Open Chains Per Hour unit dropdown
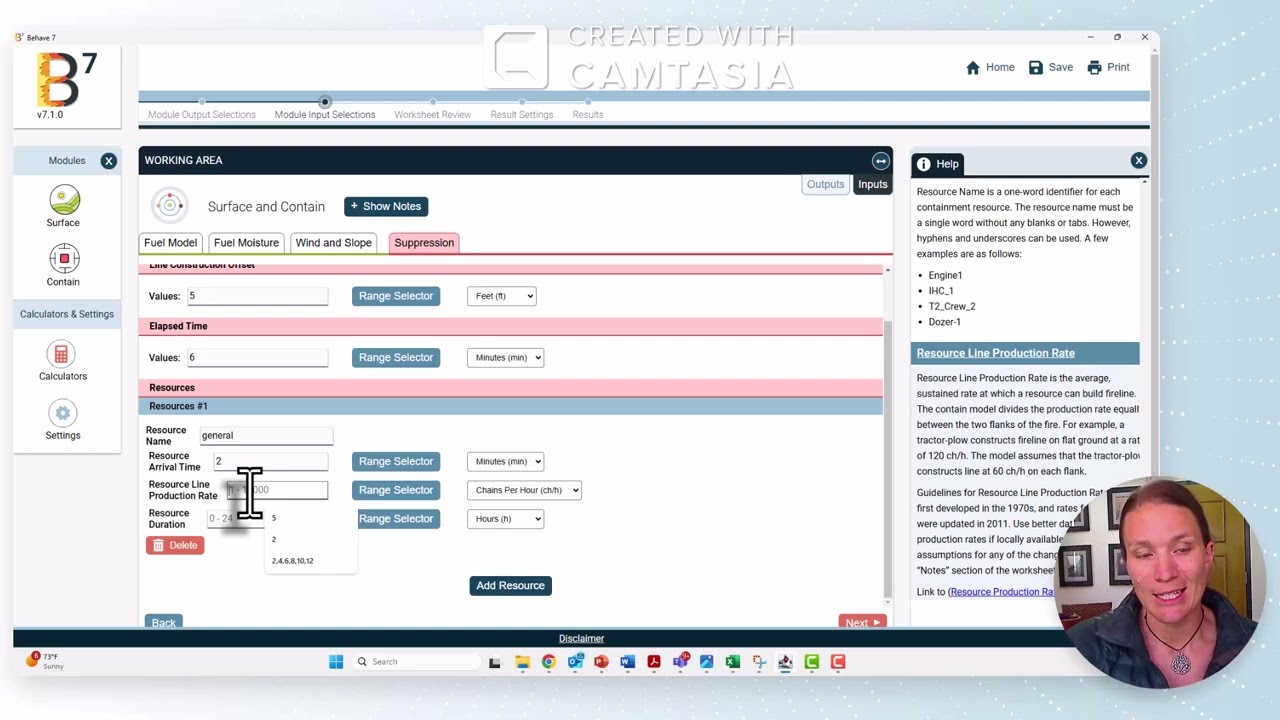 click(x=524, y=490)
